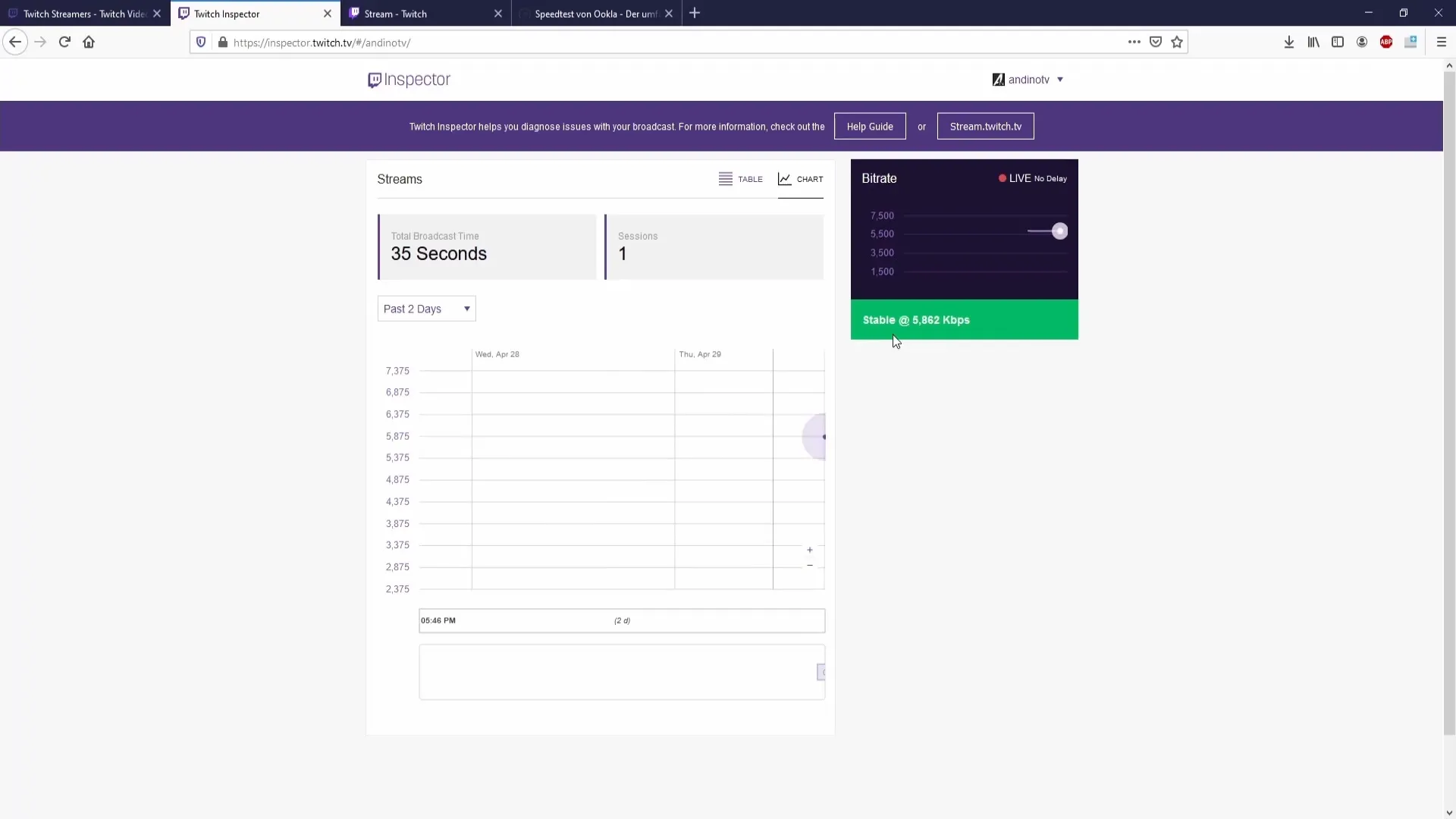Switch streams view to Chart
The height and width of the screenshot is (819, 1456).
click(800, 179)
